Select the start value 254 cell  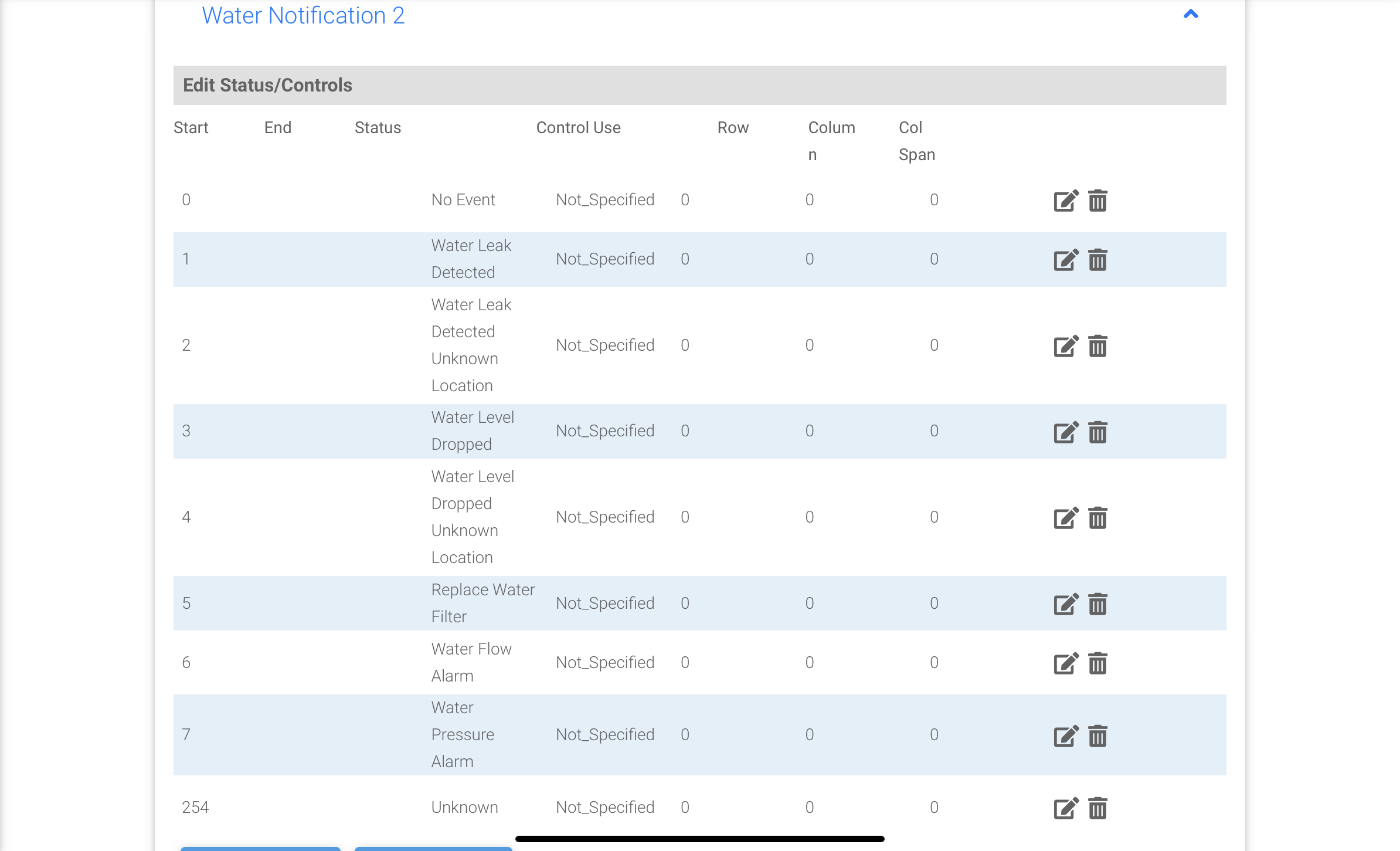coord(195,808)
